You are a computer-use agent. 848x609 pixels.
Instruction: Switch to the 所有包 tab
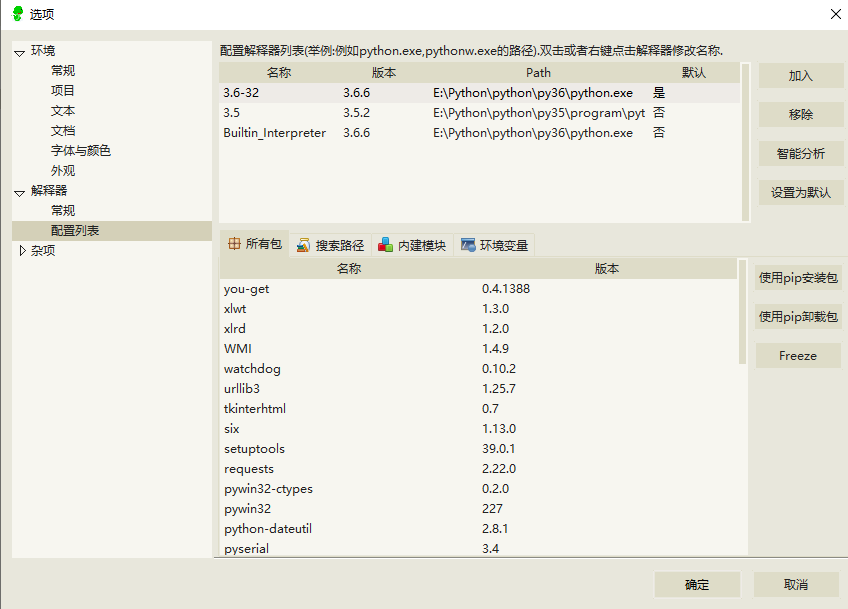(x=255, y=244)
